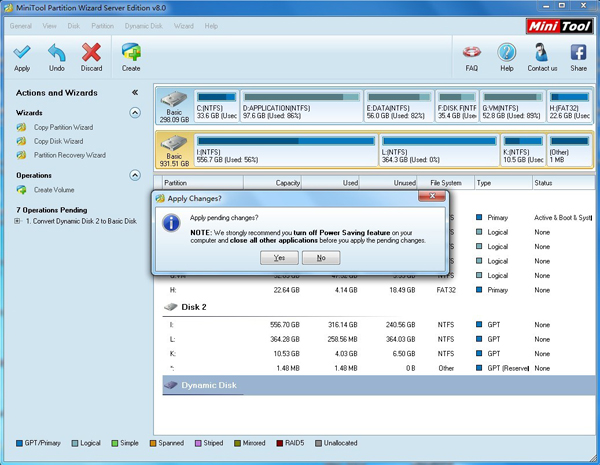This screenshot has width=600, height=465.
Task: Sort by the Used column header
Action: pos(330,183)
